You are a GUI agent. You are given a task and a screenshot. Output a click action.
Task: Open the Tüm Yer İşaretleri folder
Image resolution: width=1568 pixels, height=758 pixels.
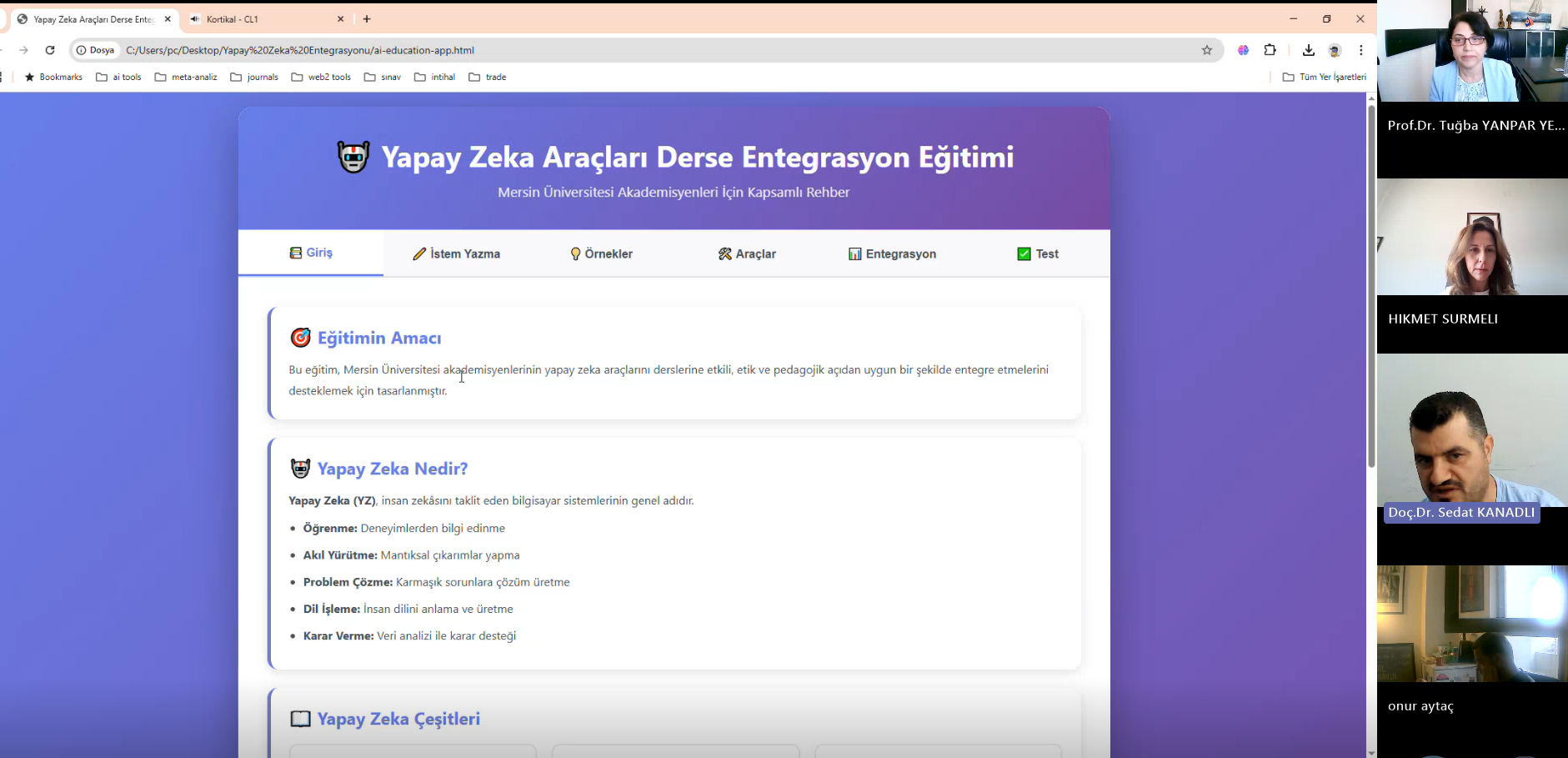[1324, 77]
